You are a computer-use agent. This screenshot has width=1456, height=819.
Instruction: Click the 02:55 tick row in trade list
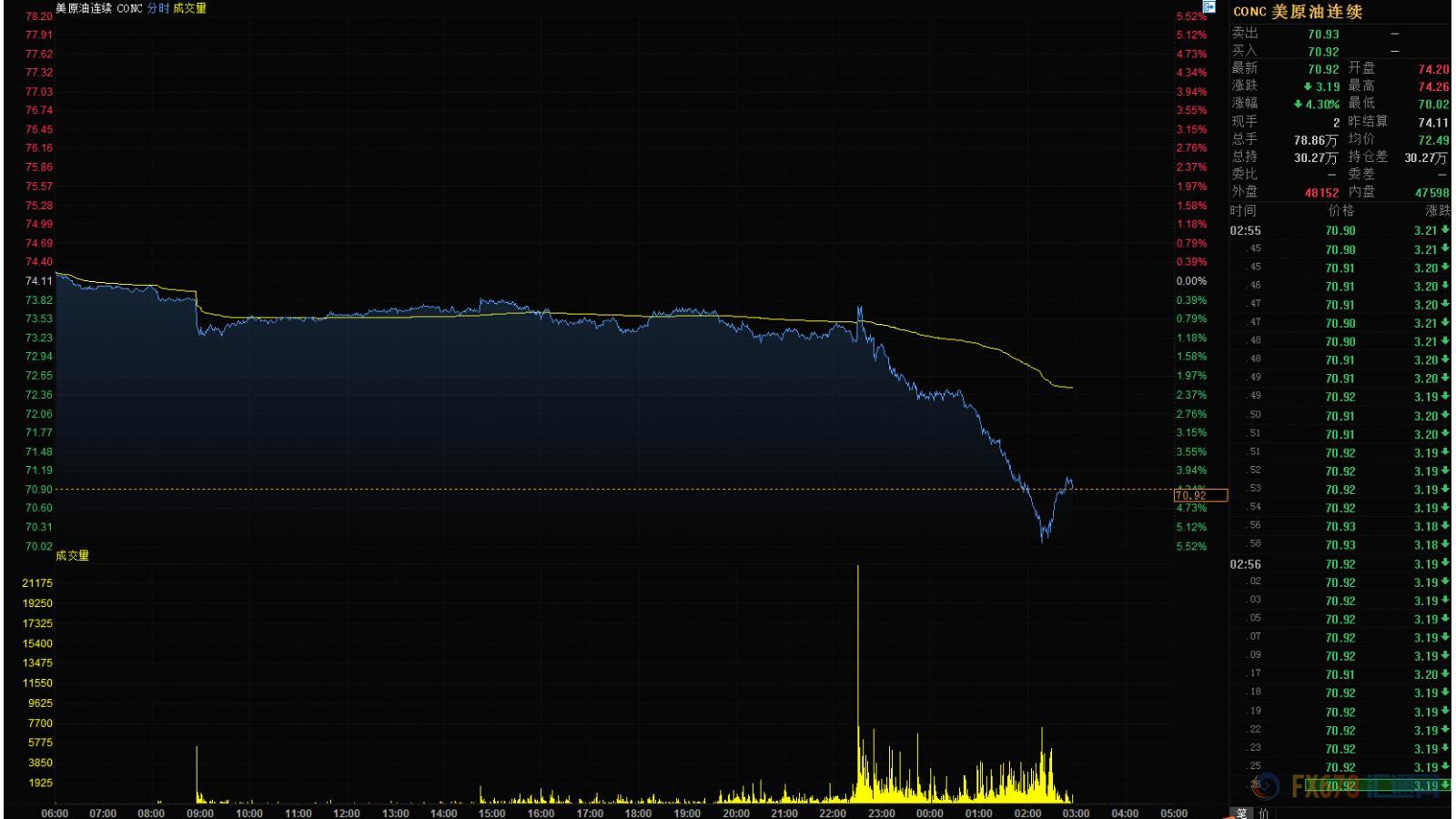tap(1340, 230)
